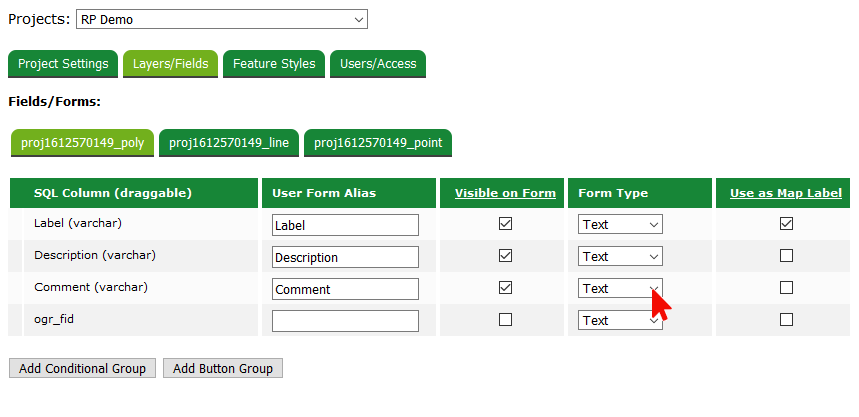Click the Visible on Form column header link
Viewport: 859px width, 417px height.
pos(505,193)
